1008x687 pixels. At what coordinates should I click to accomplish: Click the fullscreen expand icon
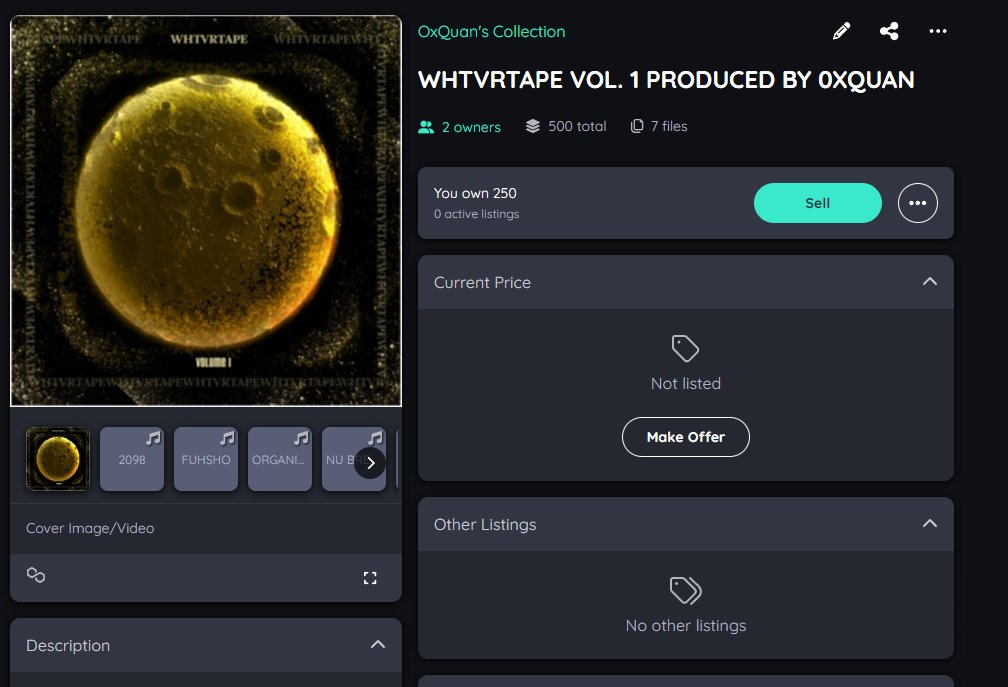coord(370,578)
